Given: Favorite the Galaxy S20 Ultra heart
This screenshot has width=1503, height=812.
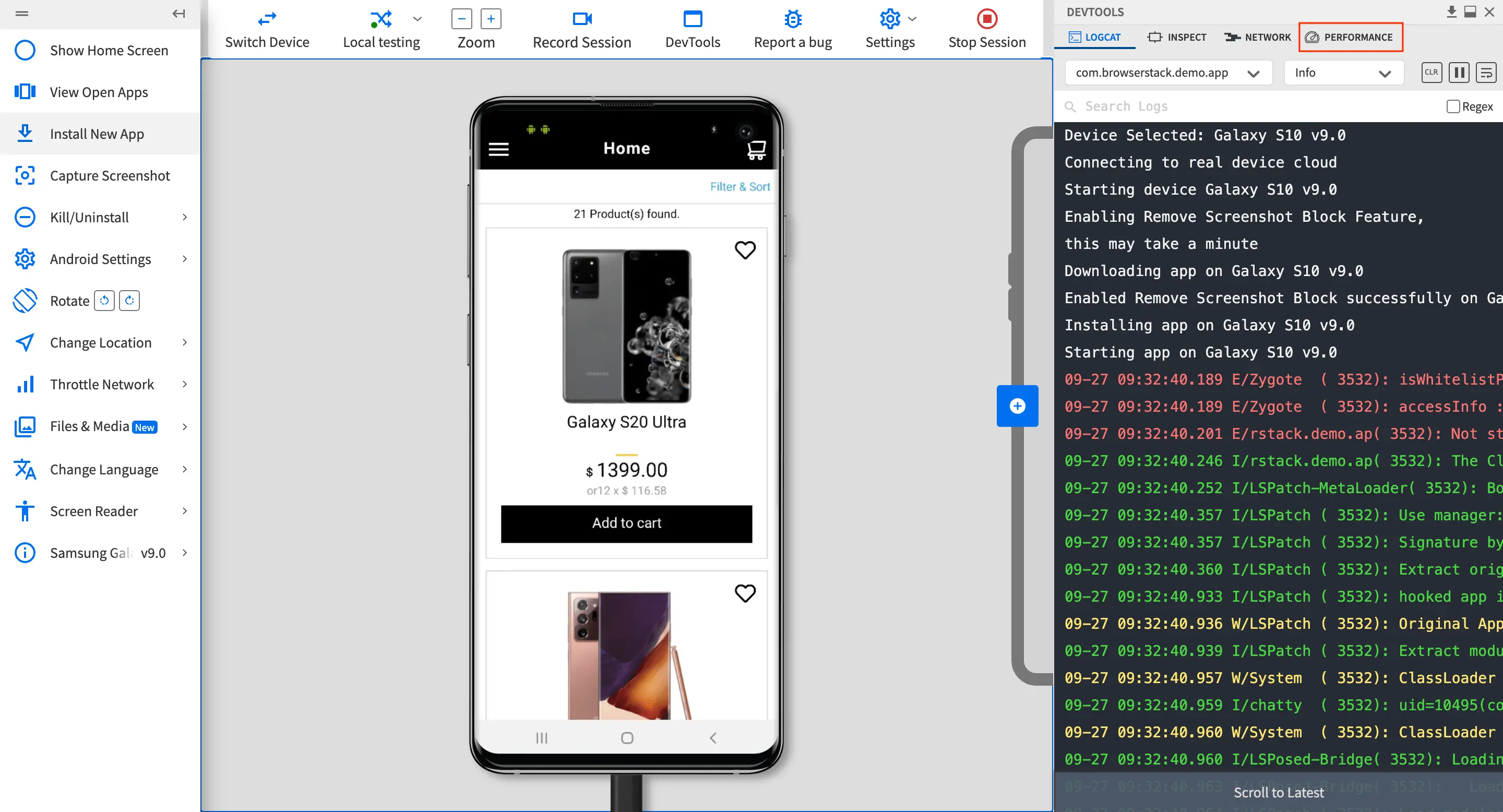Looking at the screenshot, I should 745,249.
